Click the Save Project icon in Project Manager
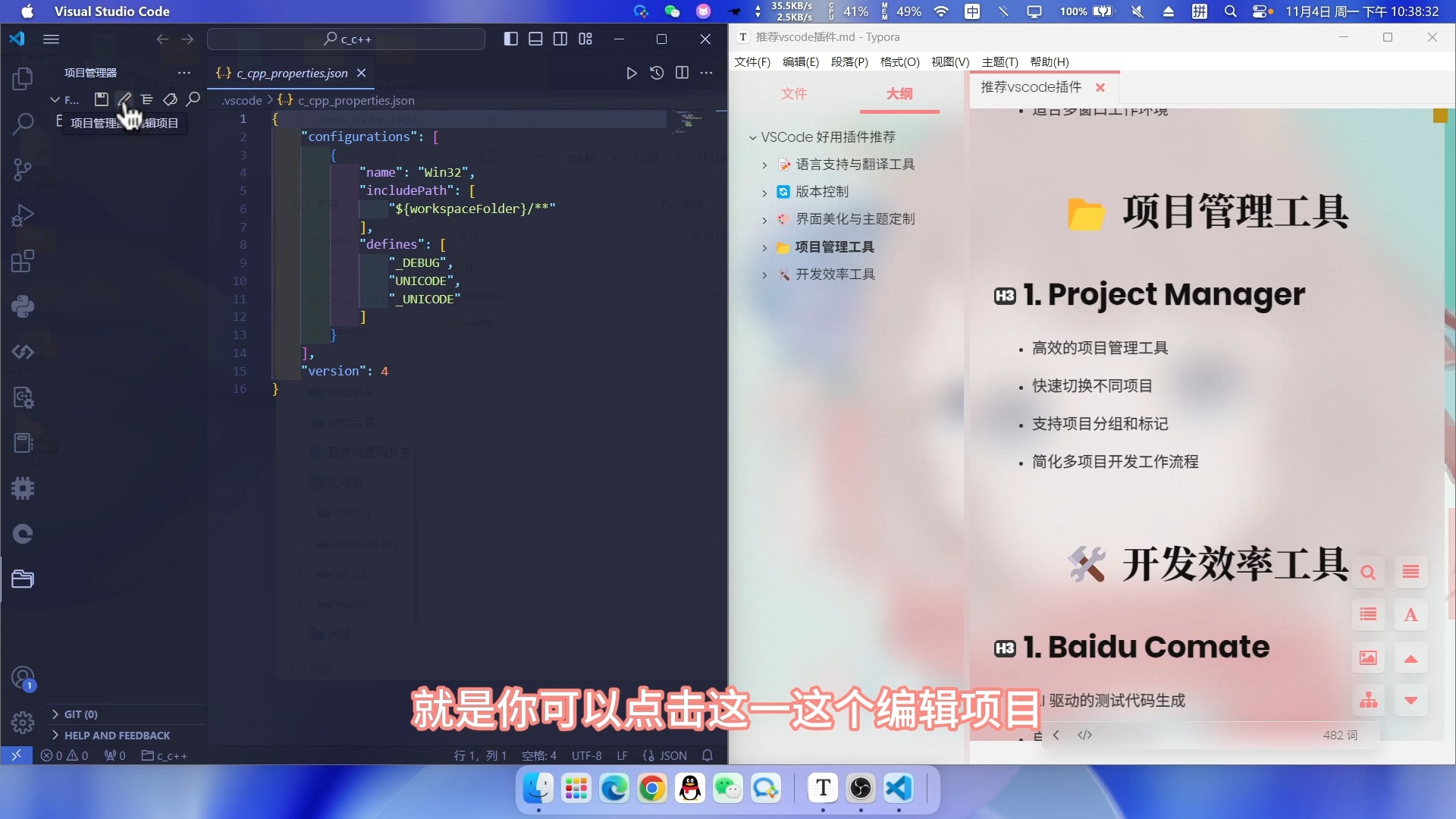This screenshot has width=1456, height=819. tap(101, 99)
